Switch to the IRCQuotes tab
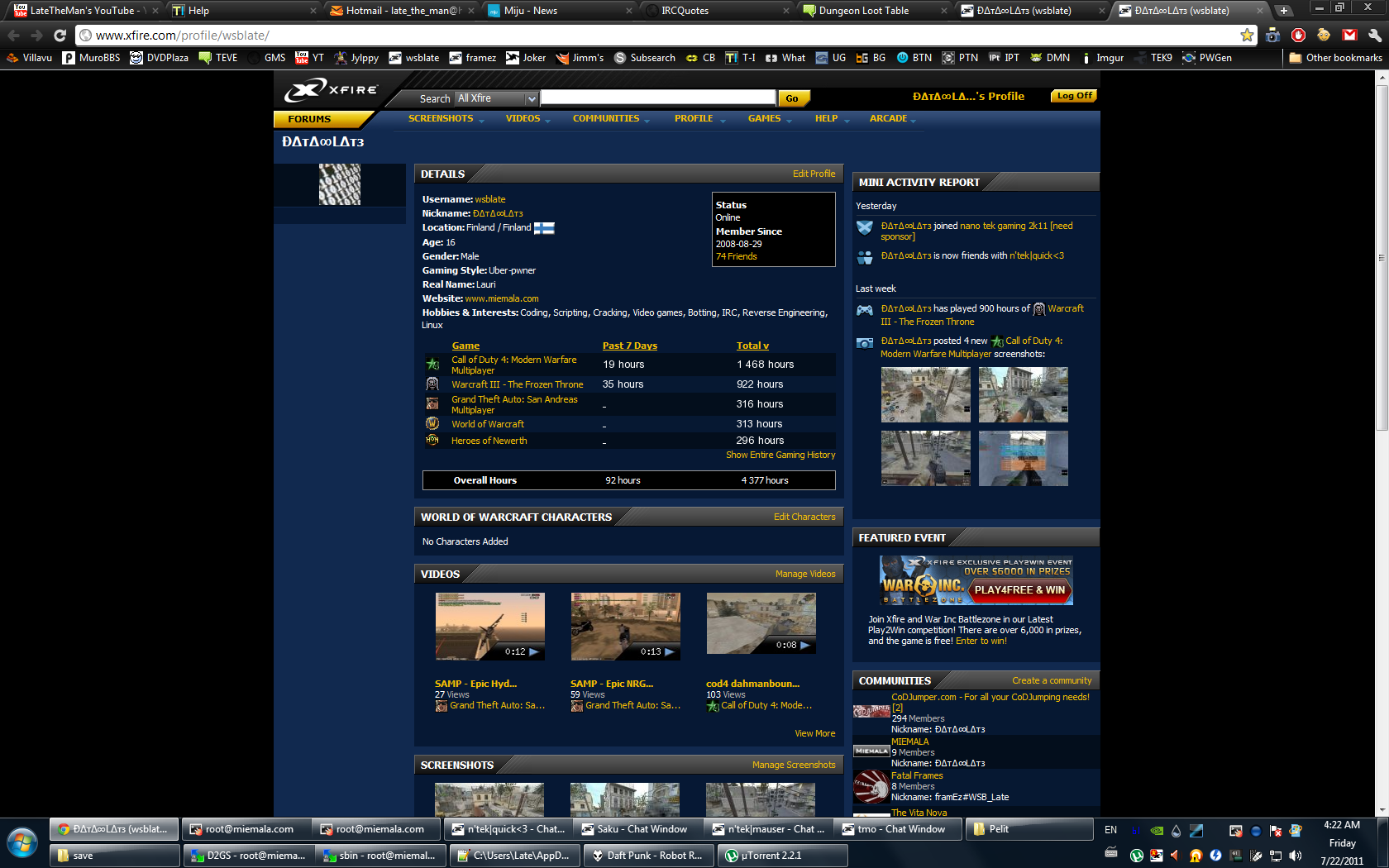Image resolution: width=1389 pixels, height=868 pixels. coord(717,11)
